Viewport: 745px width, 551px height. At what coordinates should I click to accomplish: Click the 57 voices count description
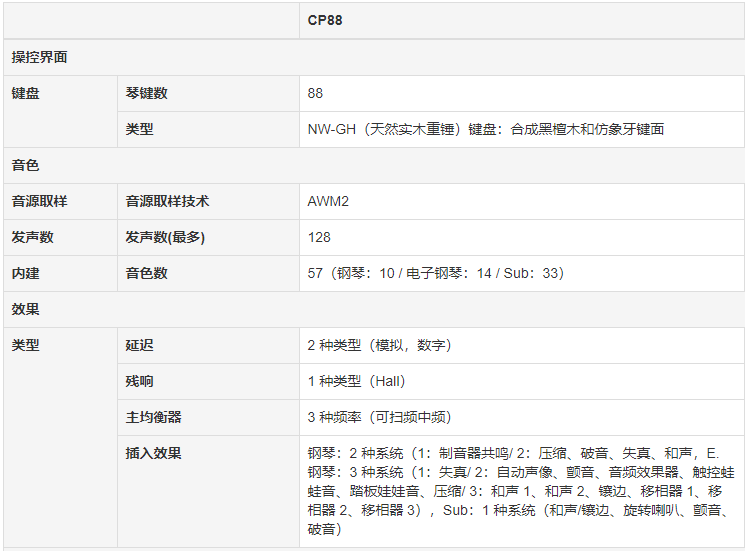pyautogui.click(x=435, y=273)
